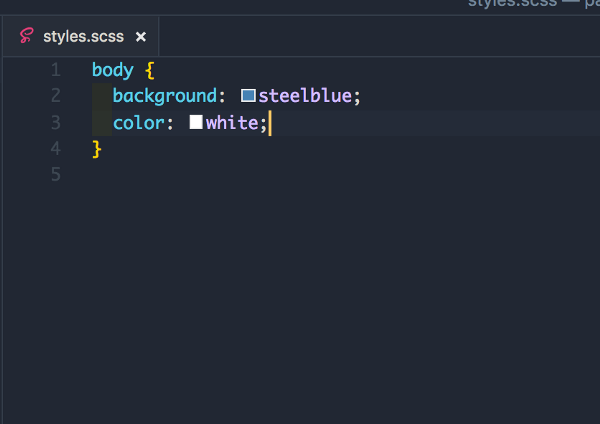Select line number 1 in the gutter

[x=54, y=70]
